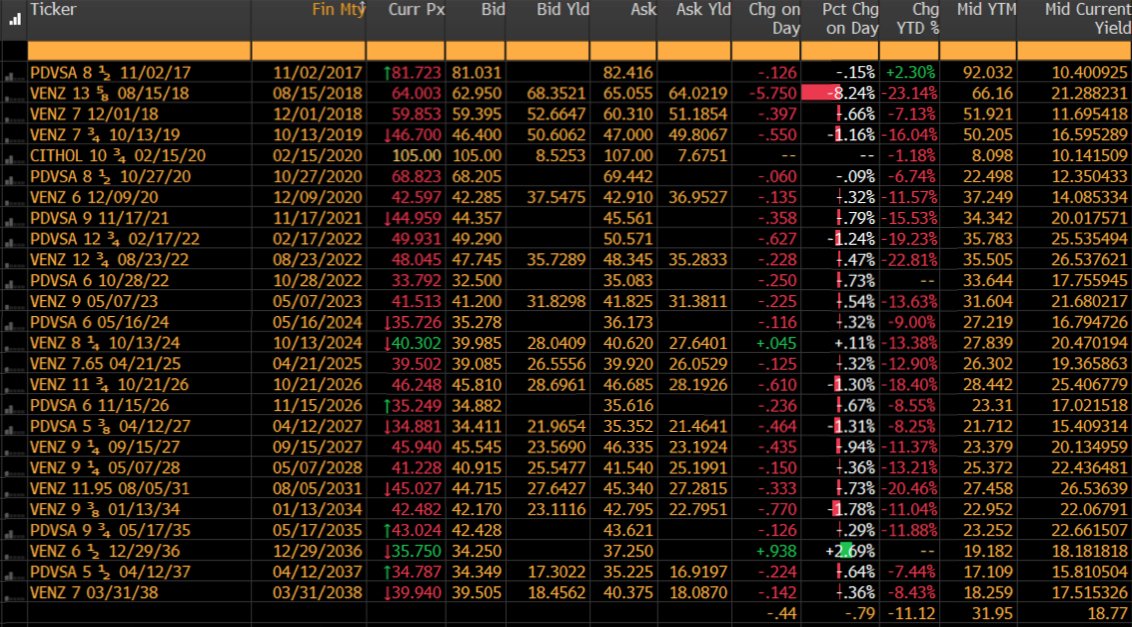Select the VENZ 7 12/01/18 ticker

tap(94, 114)
